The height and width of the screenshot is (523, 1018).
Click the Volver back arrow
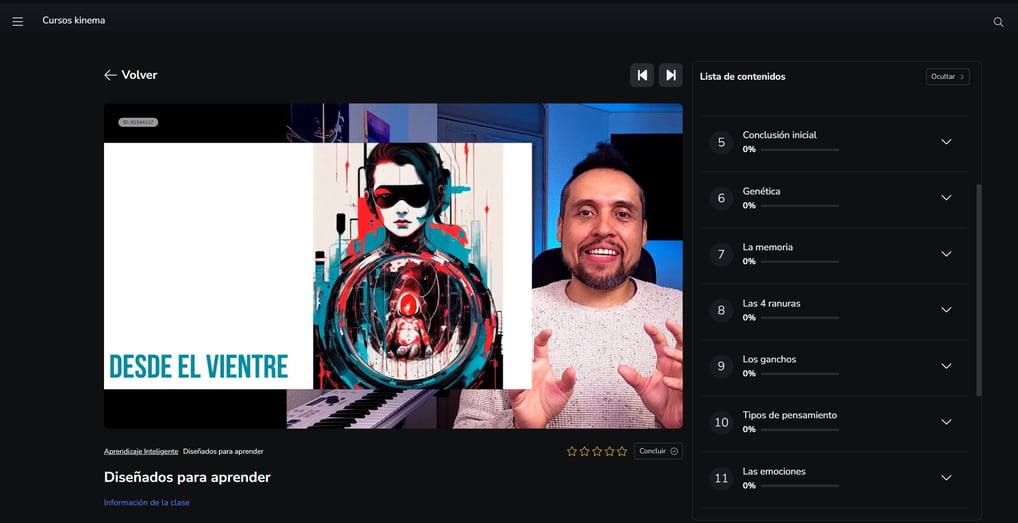coord(110,75)
